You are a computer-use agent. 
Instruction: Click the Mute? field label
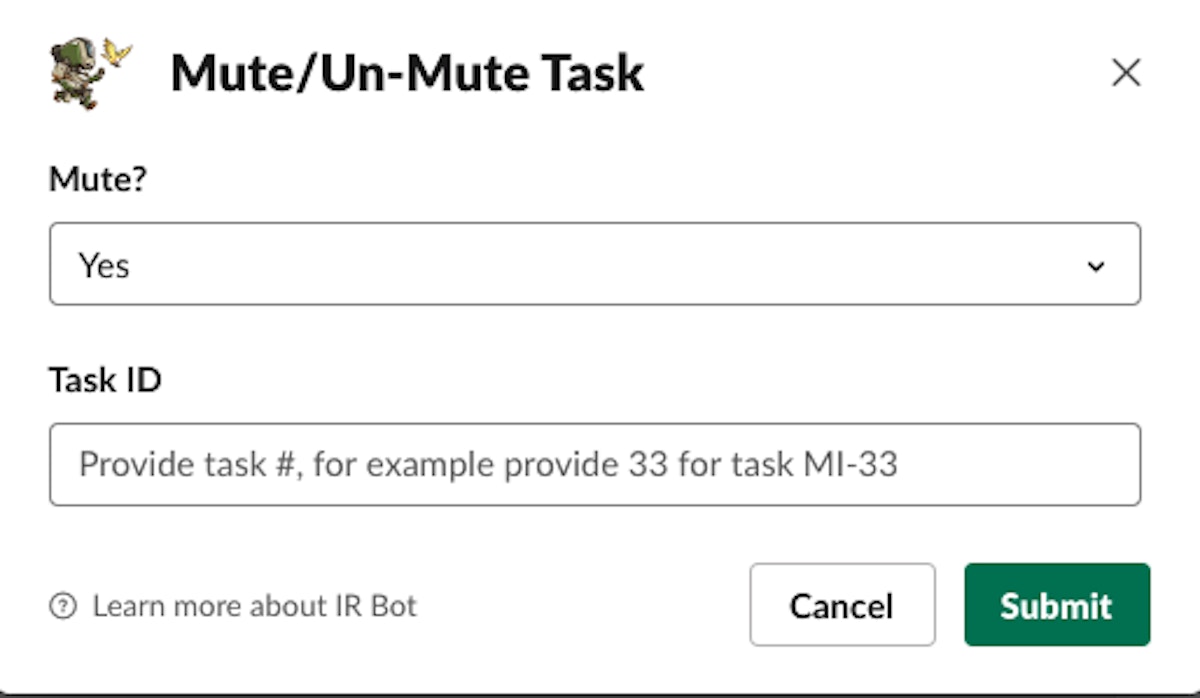98,180
